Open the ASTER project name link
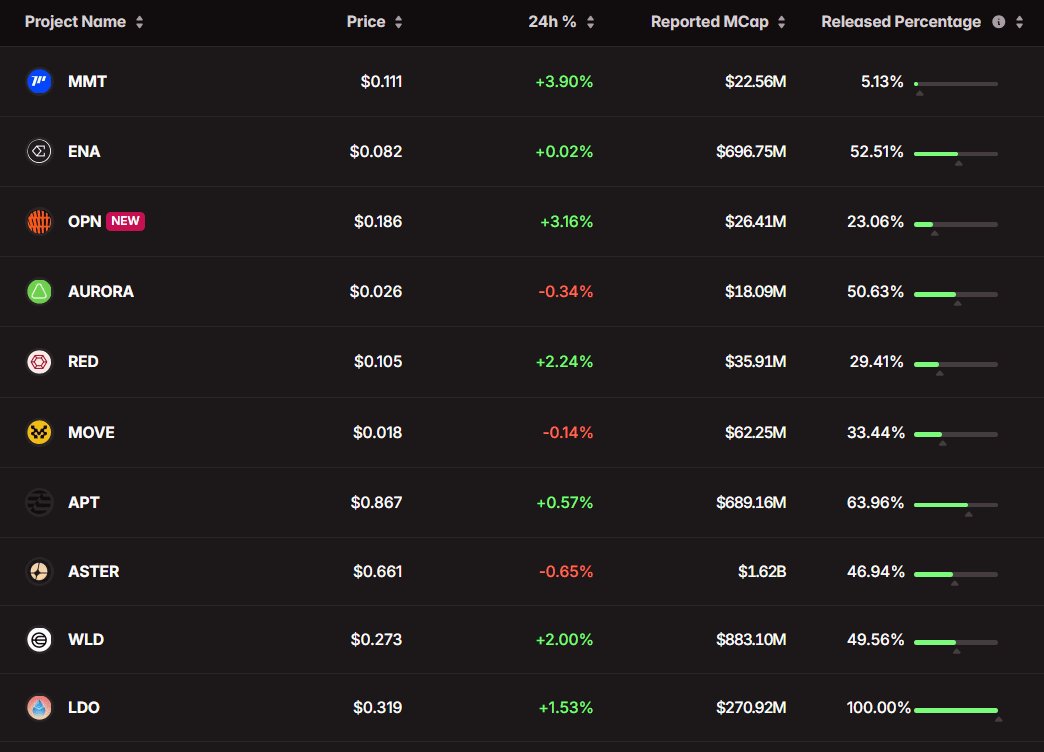The image size is (1044, 752). [93, 572]
